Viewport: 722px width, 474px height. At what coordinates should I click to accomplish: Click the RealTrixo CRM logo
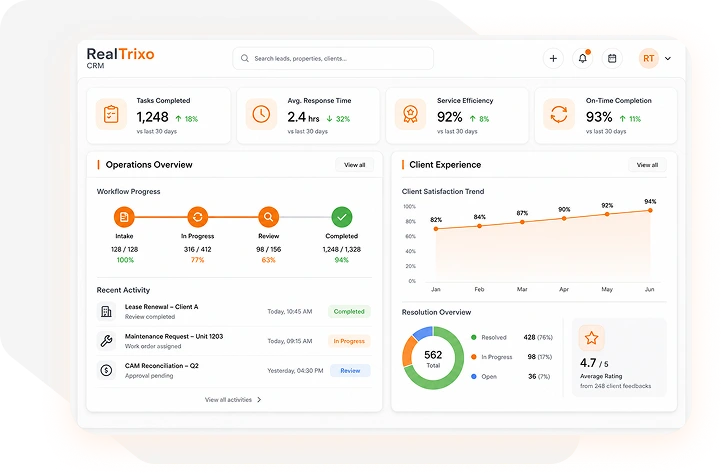pos(120,58)
